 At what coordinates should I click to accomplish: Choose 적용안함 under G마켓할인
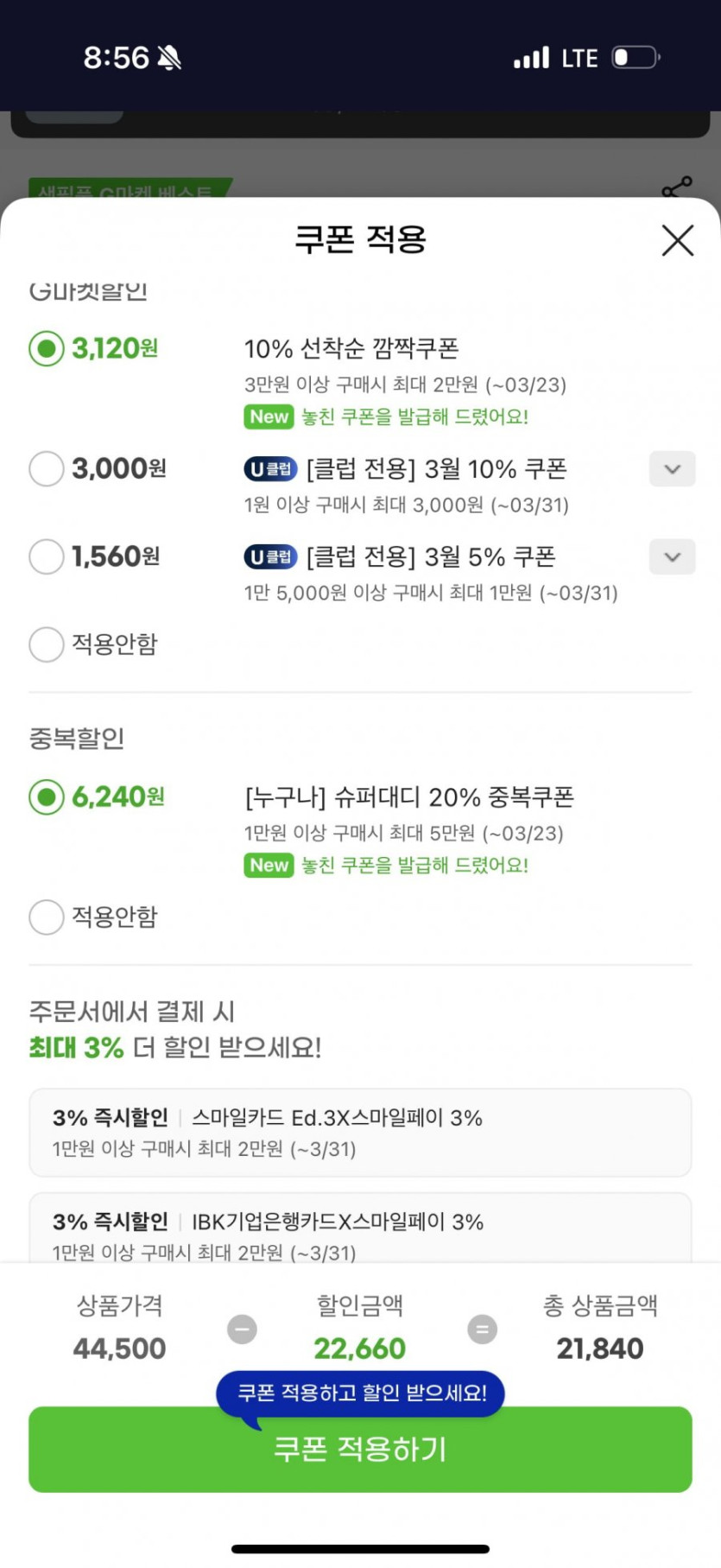point(47,644)
